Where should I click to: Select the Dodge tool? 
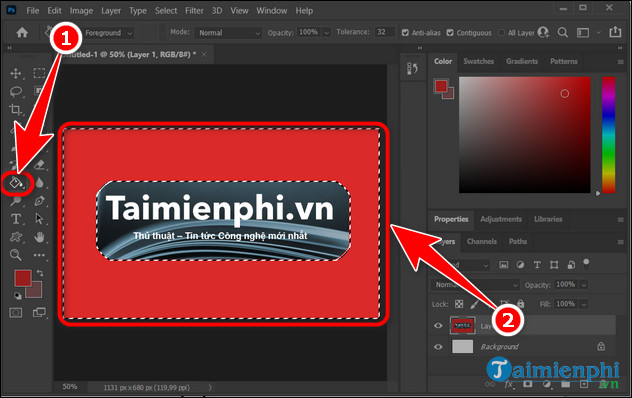[16, 200]
